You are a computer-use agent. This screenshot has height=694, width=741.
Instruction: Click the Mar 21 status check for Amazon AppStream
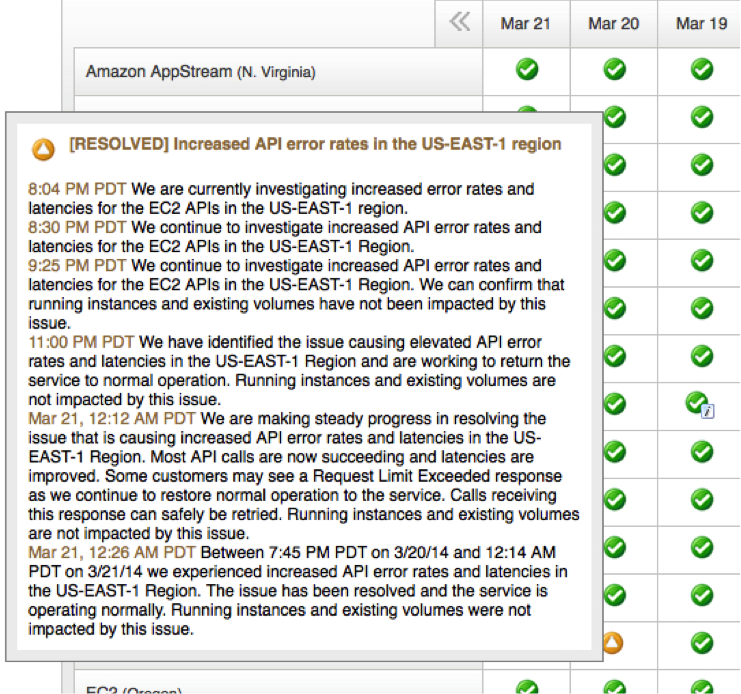click(527, 69)
